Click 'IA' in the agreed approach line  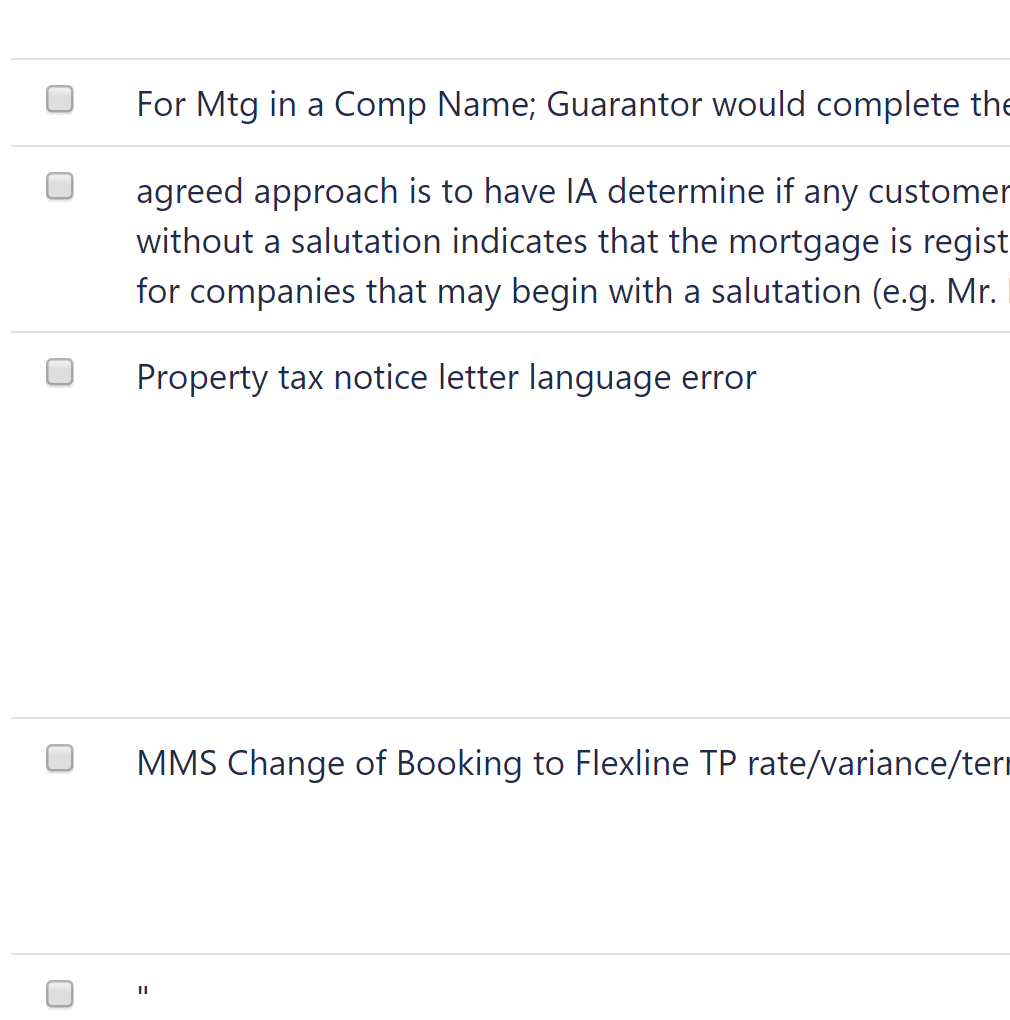click(x=581, y=191)
